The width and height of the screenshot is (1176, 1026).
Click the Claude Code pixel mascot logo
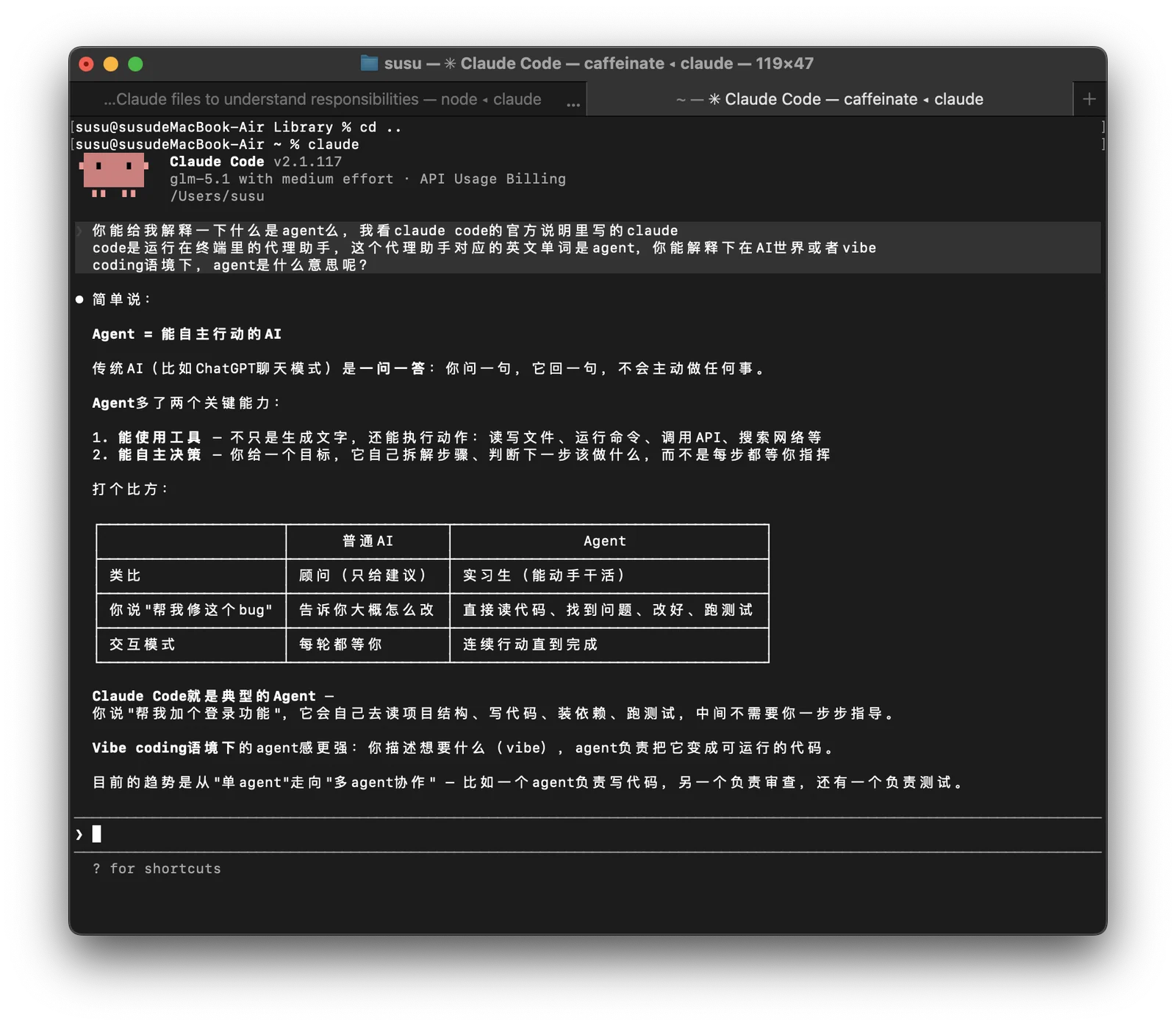click(x=114, y=175)
